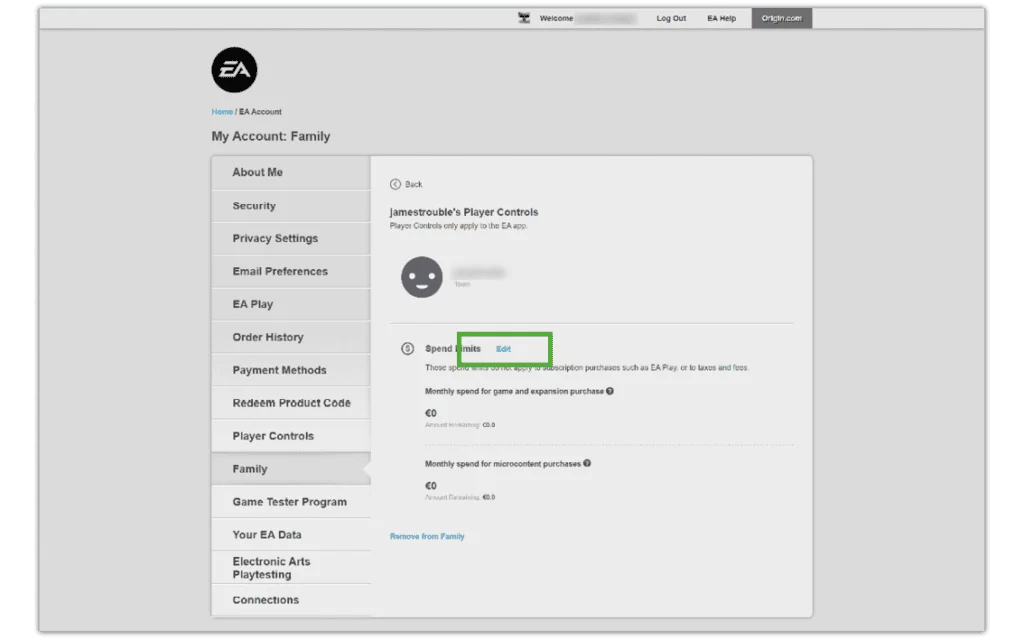Click Log Out
Viewport: 1024px width, 640px height.
click(x=671, y=18)
